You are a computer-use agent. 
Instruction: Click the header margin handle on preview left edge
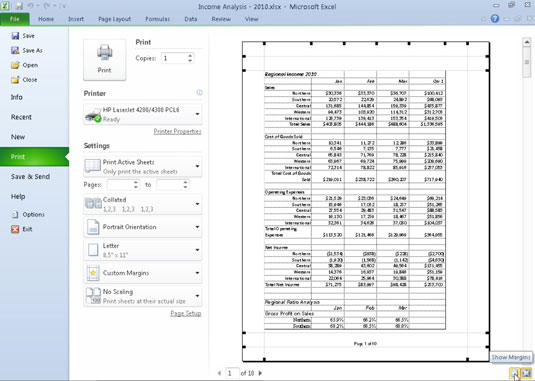pos(244,56)
